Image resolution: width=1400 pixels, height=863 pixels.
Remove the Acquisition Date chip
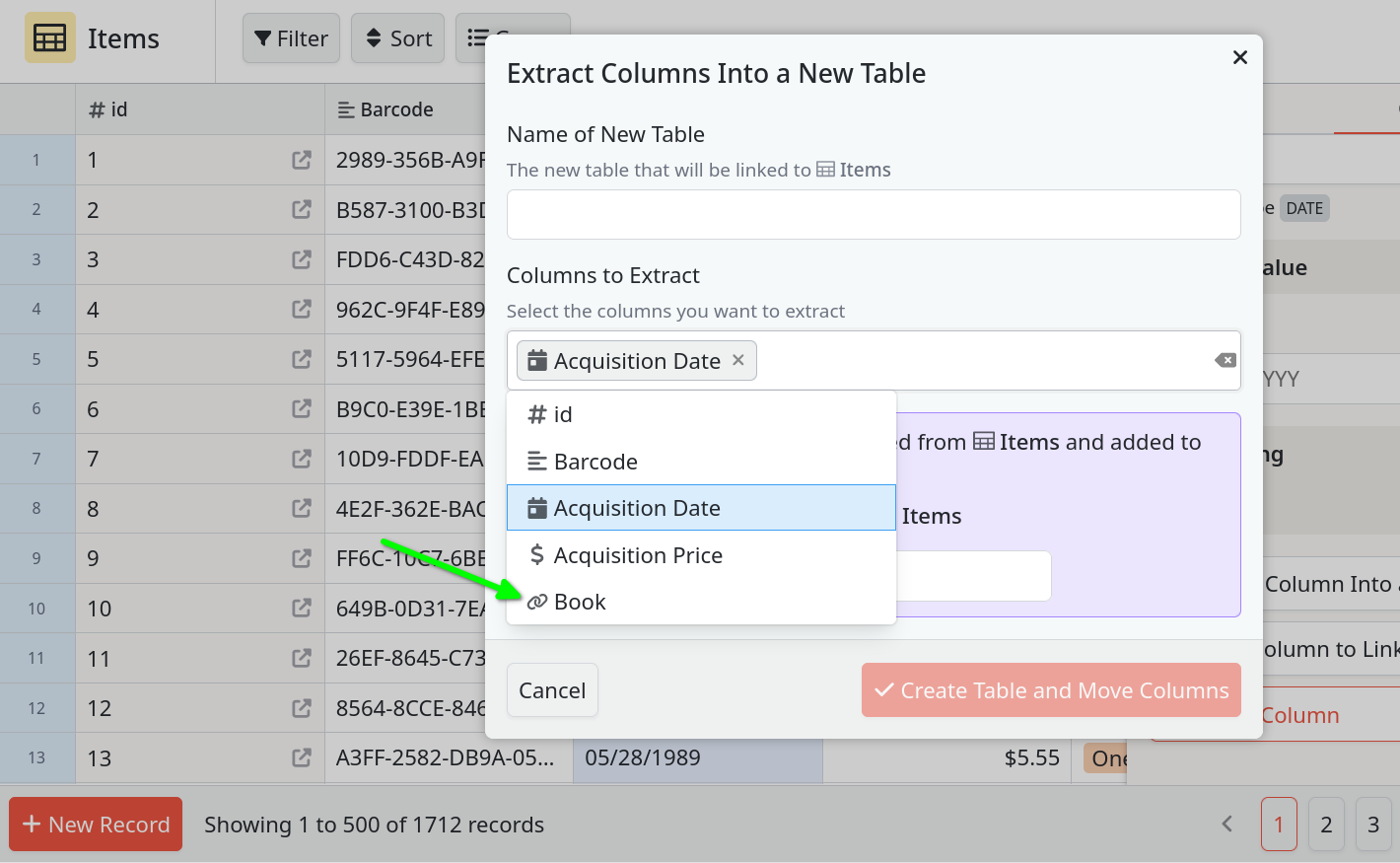738,360
